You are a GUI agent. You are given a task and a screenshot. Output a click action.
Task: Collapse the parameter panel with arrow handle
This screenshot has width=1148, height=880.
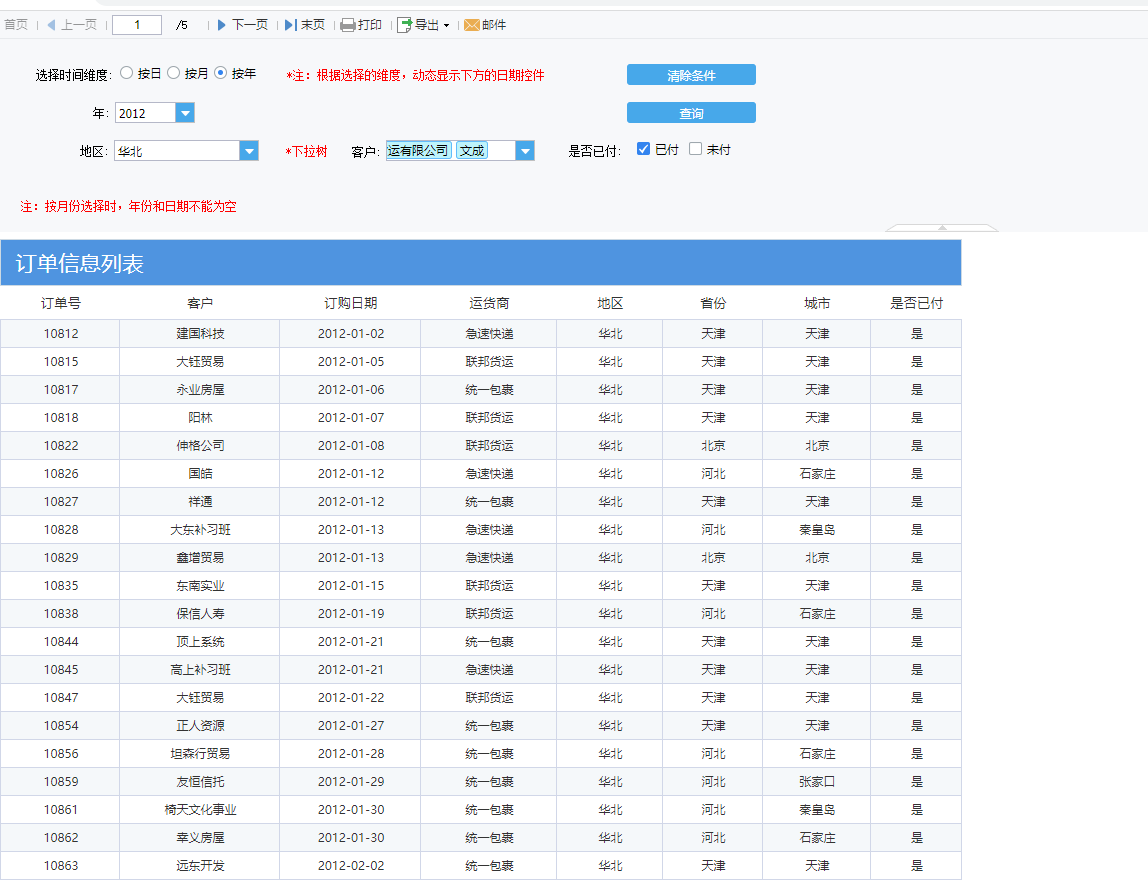[941, 228]
